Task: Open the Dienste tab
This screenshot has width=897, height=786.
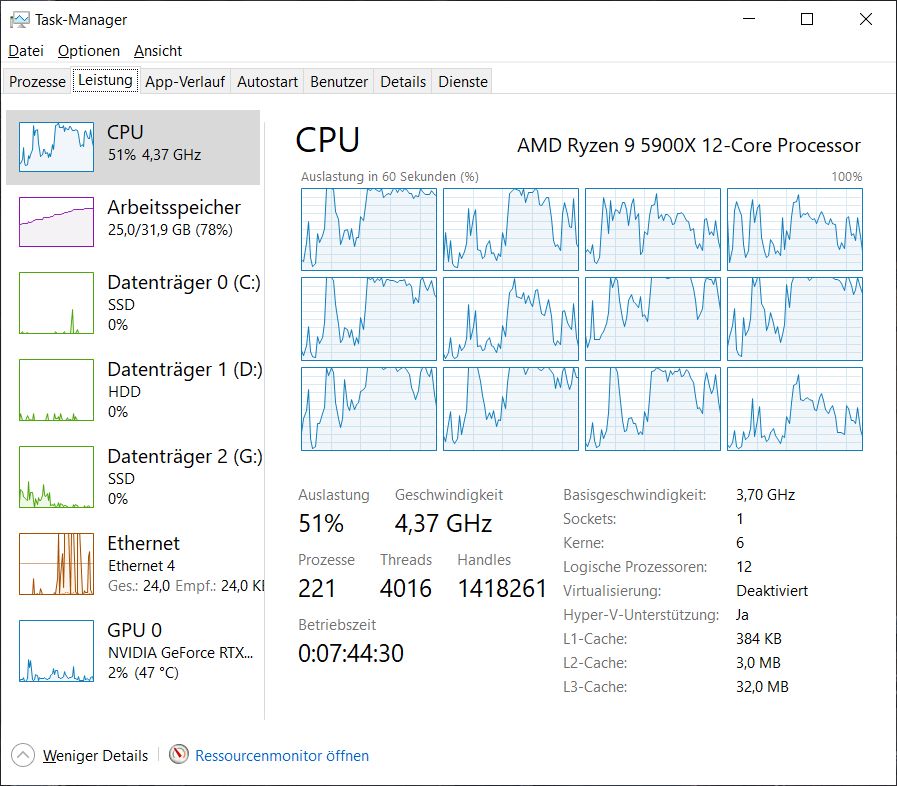Action: (x=463, y=82)
